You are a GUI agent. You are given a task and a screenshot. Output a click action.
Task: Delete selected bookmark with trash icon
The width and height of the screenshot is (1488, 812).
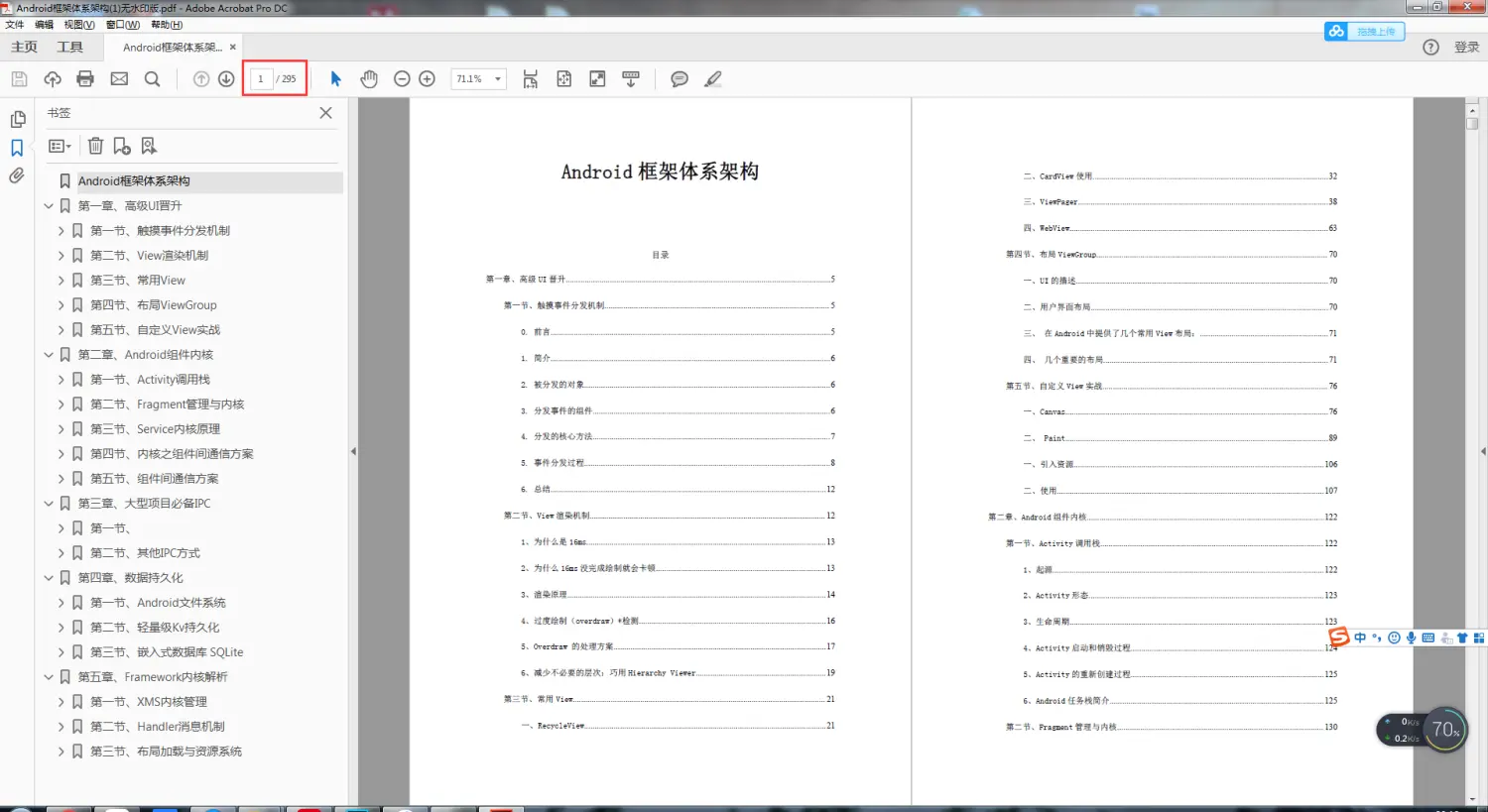pos(95,146)
